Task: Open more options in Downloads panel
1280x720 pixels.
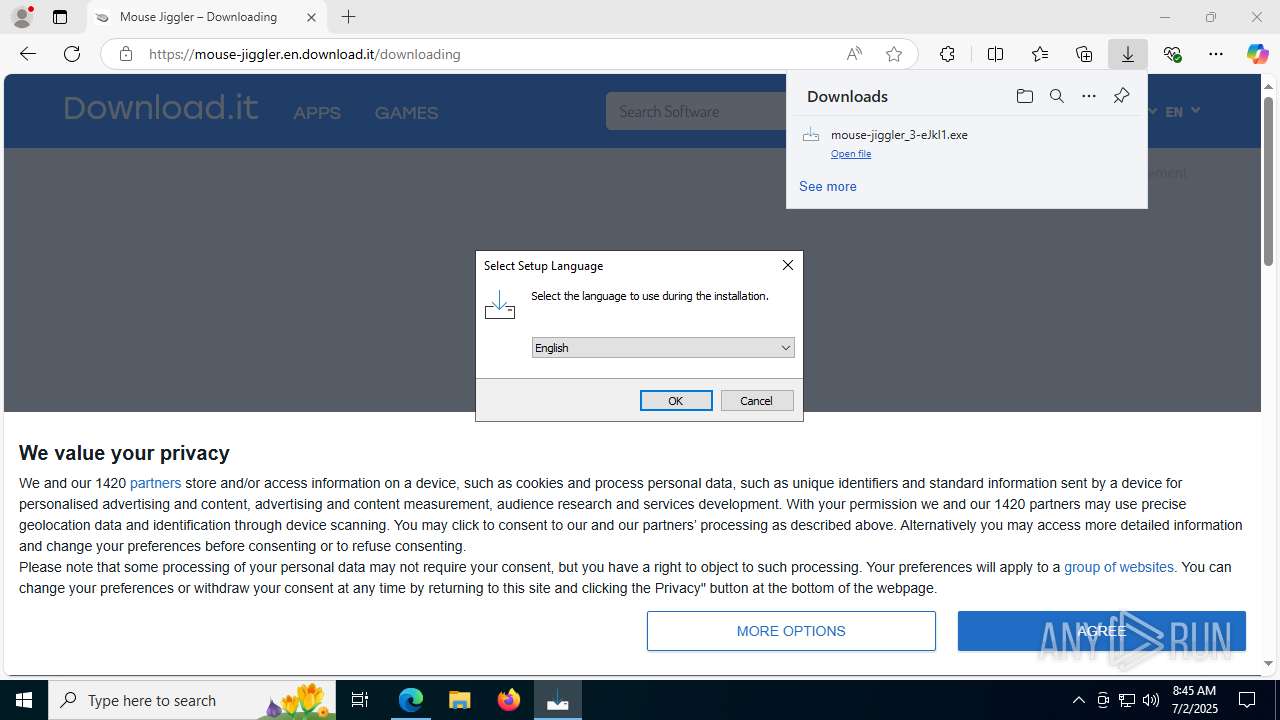Action: 1089,96
